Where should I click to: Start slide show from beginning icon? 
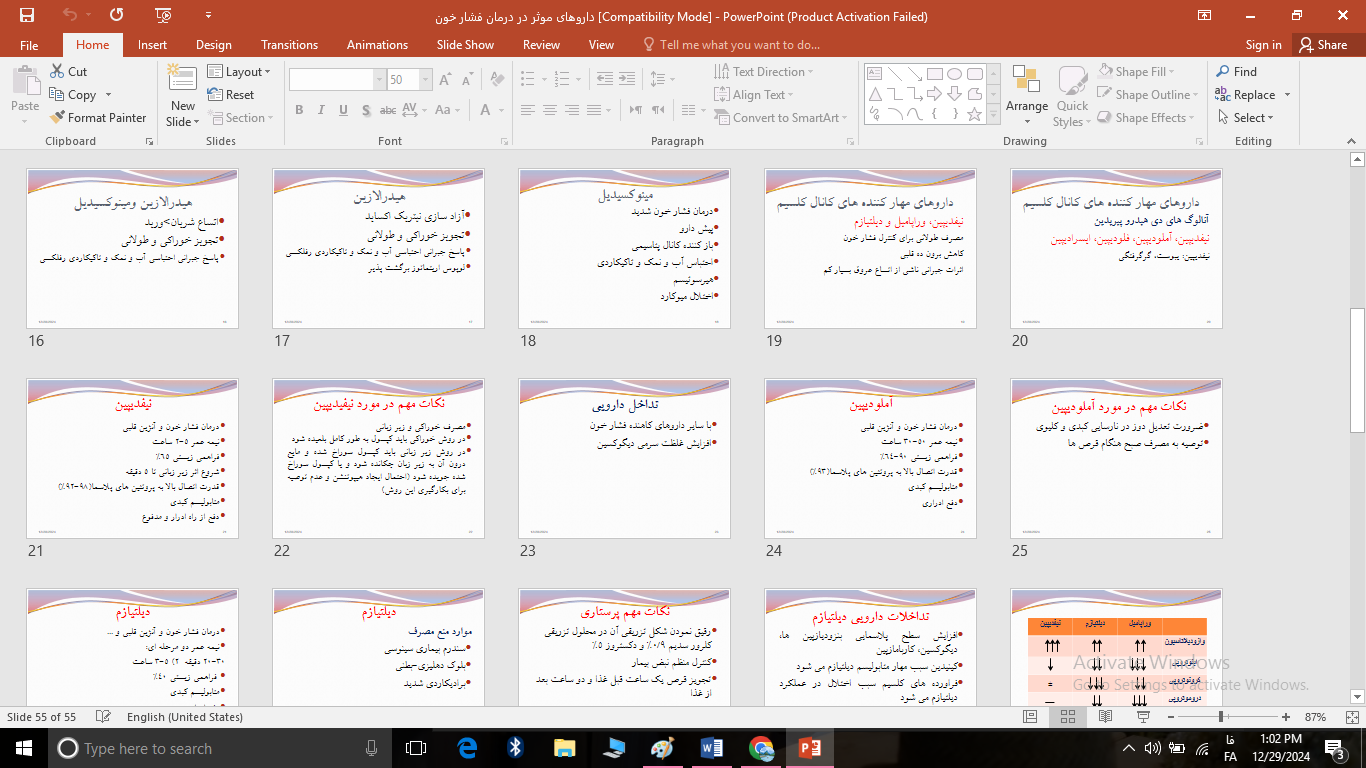[x=164, y=16]
